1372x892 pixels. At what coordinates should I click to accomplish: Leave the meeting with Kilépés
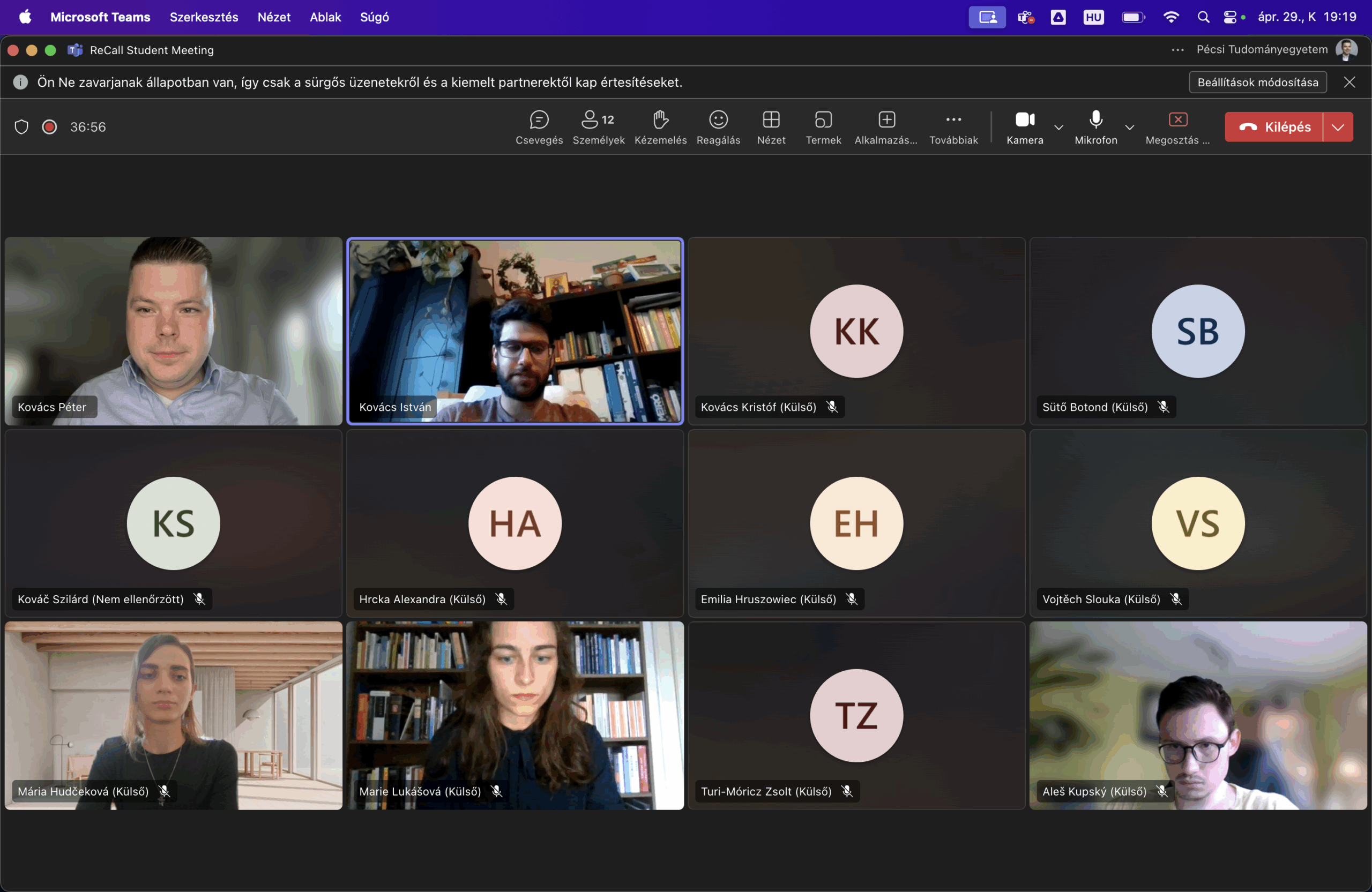[1274, 127]
